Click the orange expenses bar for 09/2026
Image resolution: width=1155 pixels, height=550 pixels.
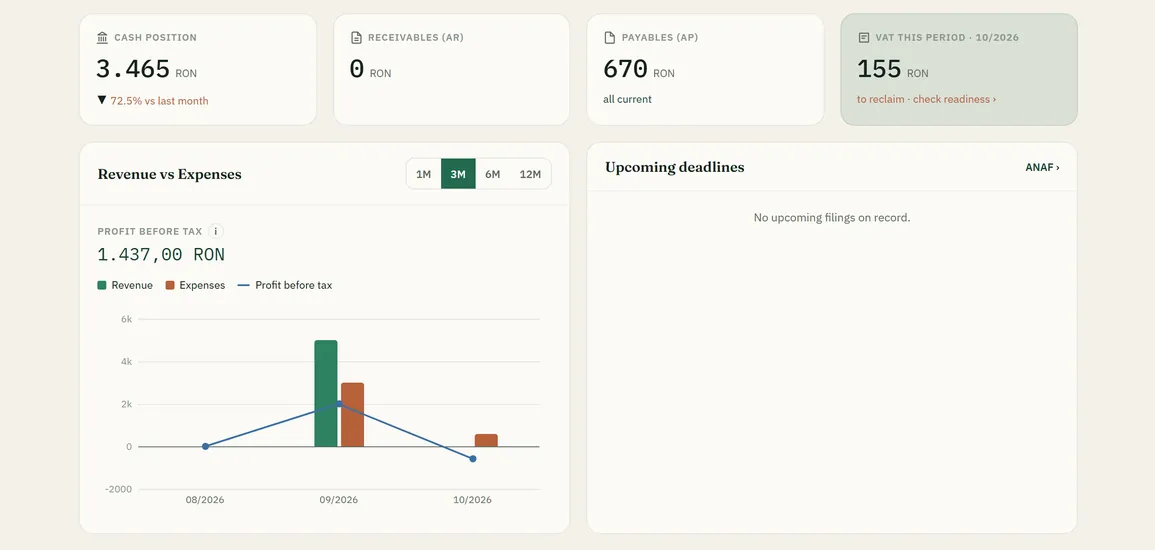point(352,415)
